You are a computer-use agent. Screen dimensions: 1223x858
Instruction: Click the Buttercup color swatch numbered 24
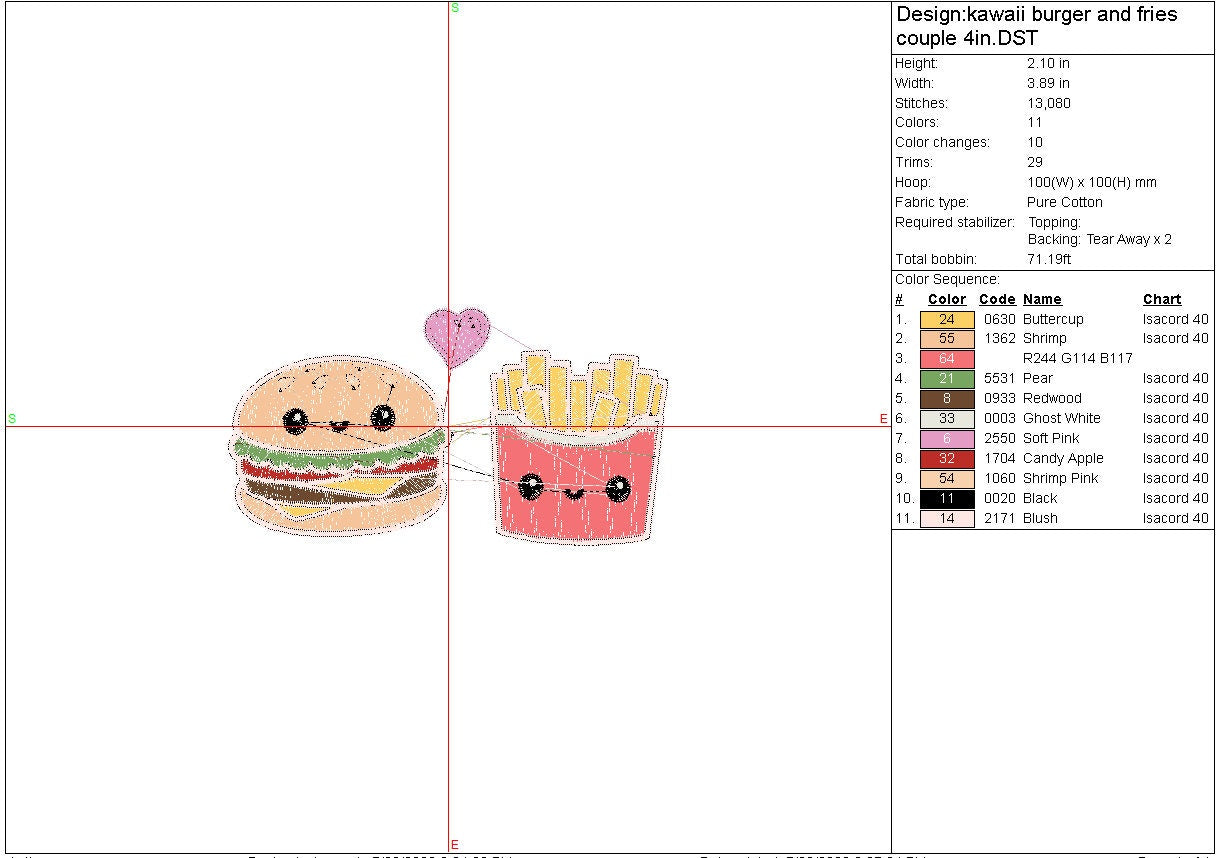pos(946,319)
